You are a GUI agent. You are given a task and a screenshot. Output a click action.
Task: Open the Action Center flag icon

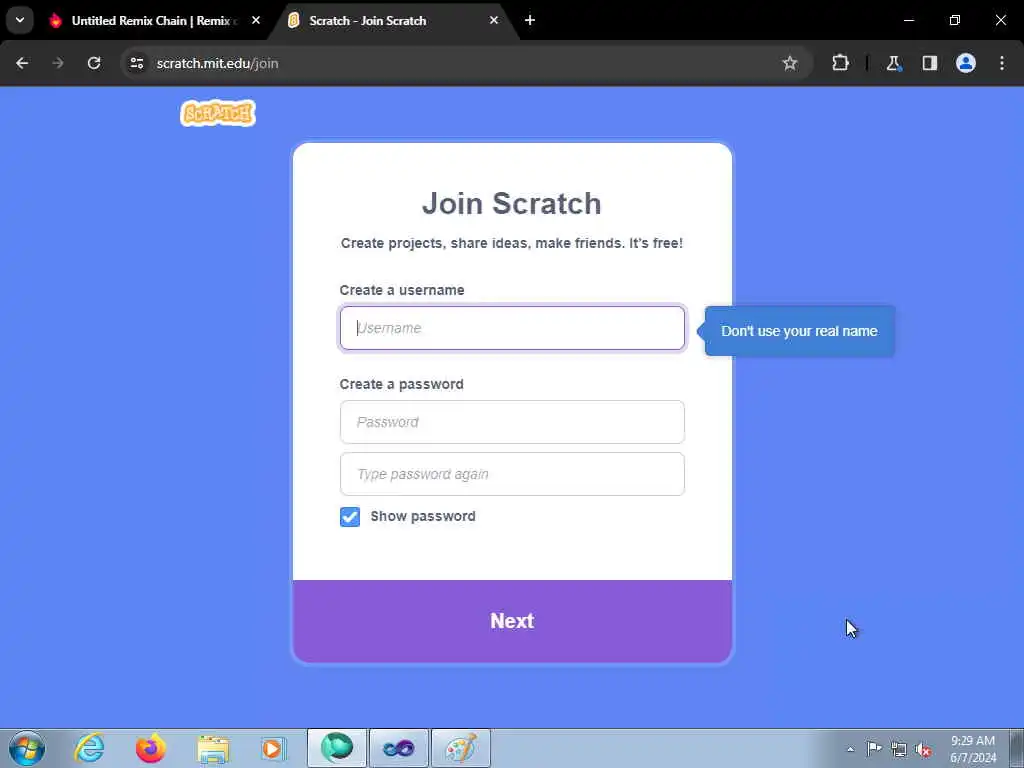[874, 749]
